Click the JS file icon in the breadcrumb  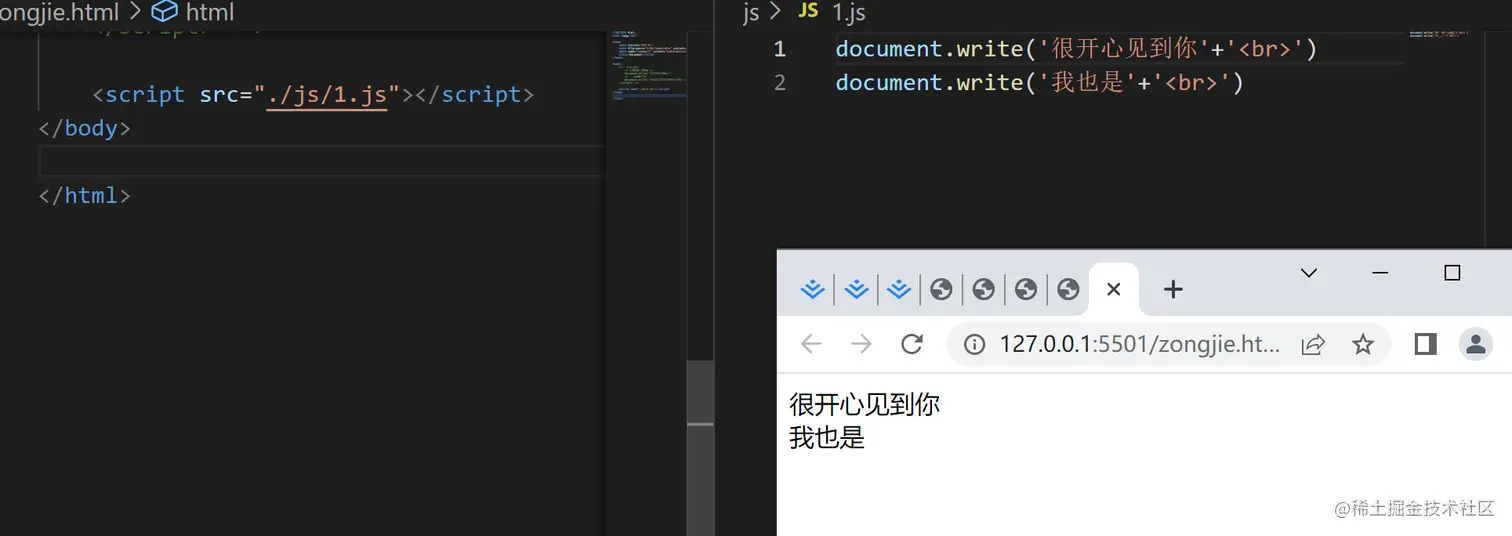point(808,11)
